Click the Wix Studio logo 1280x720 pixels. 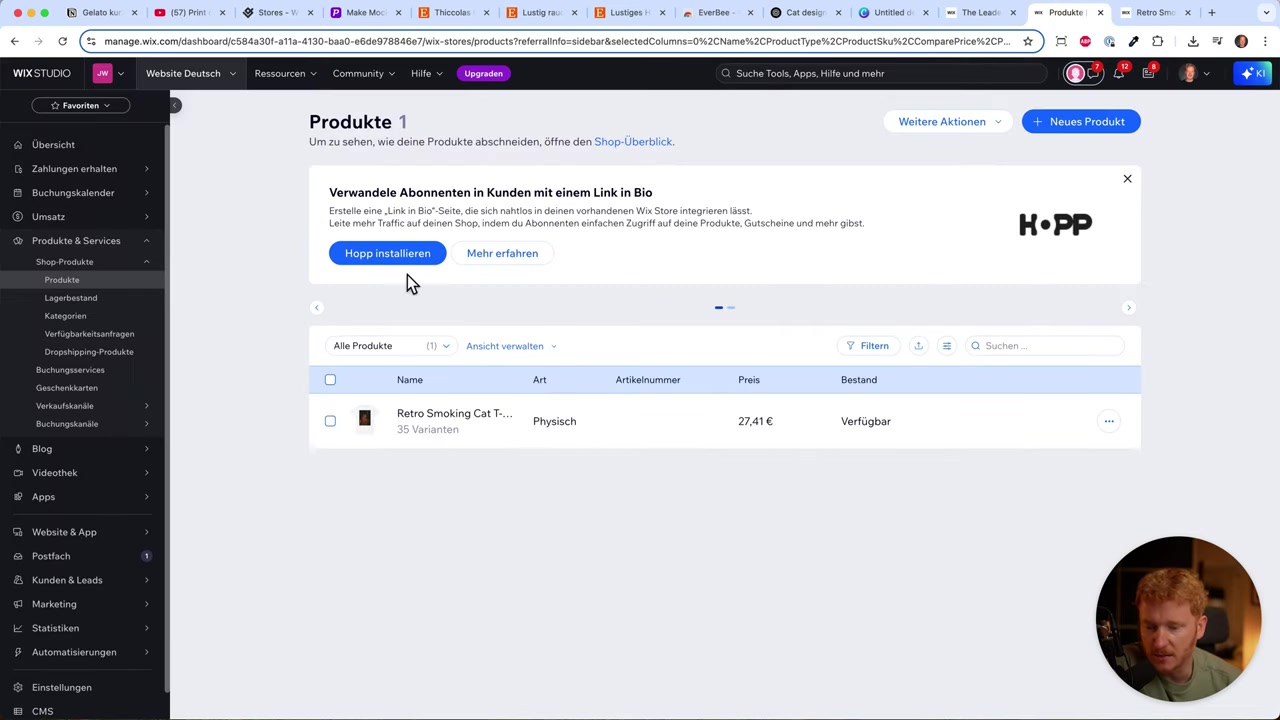(x=42, y=73)
